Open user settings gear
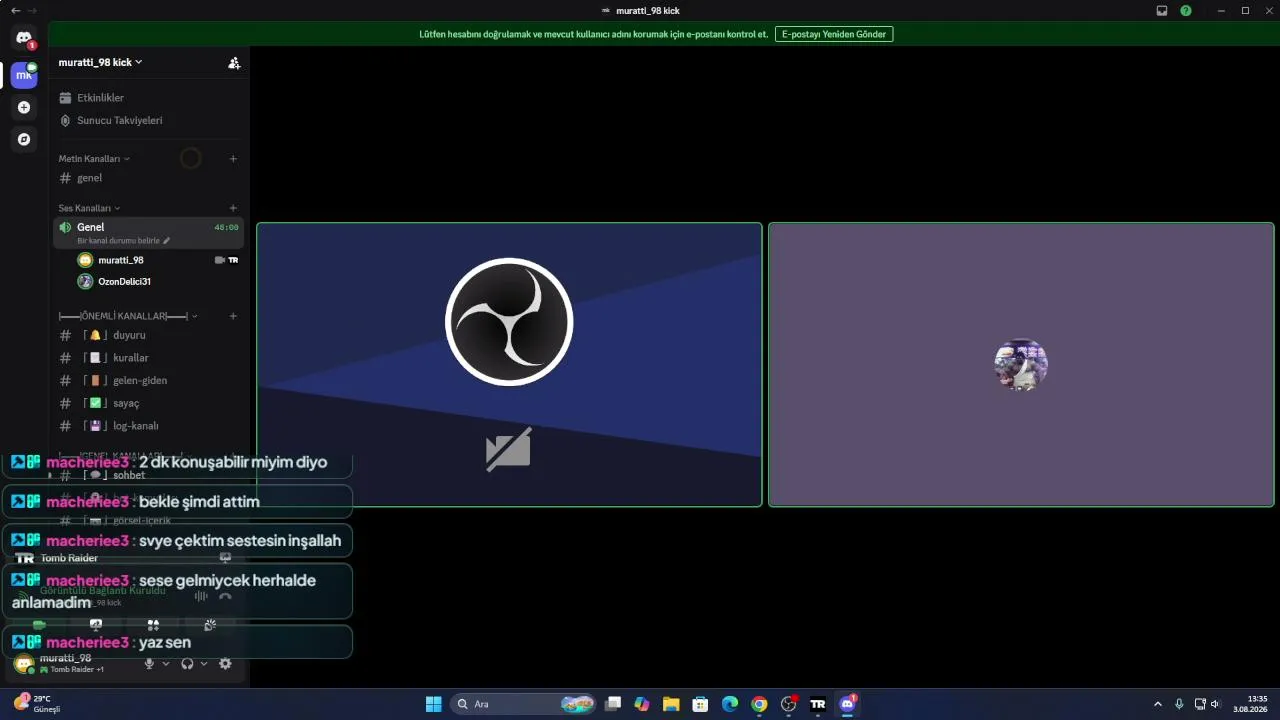The image size is (1280, 720). [225, 663]
